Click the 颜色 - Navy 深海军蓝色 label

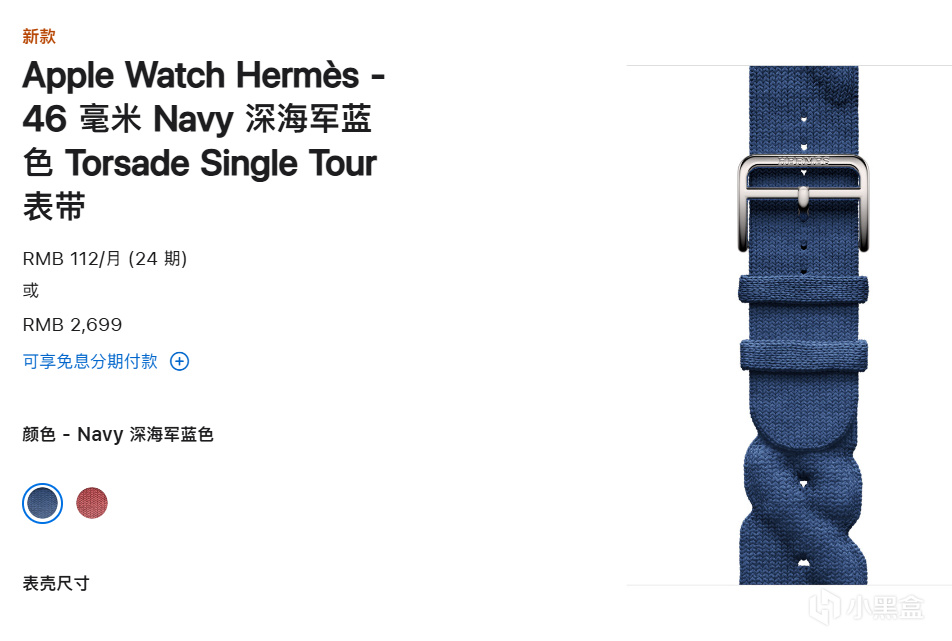tap(118, 435)
